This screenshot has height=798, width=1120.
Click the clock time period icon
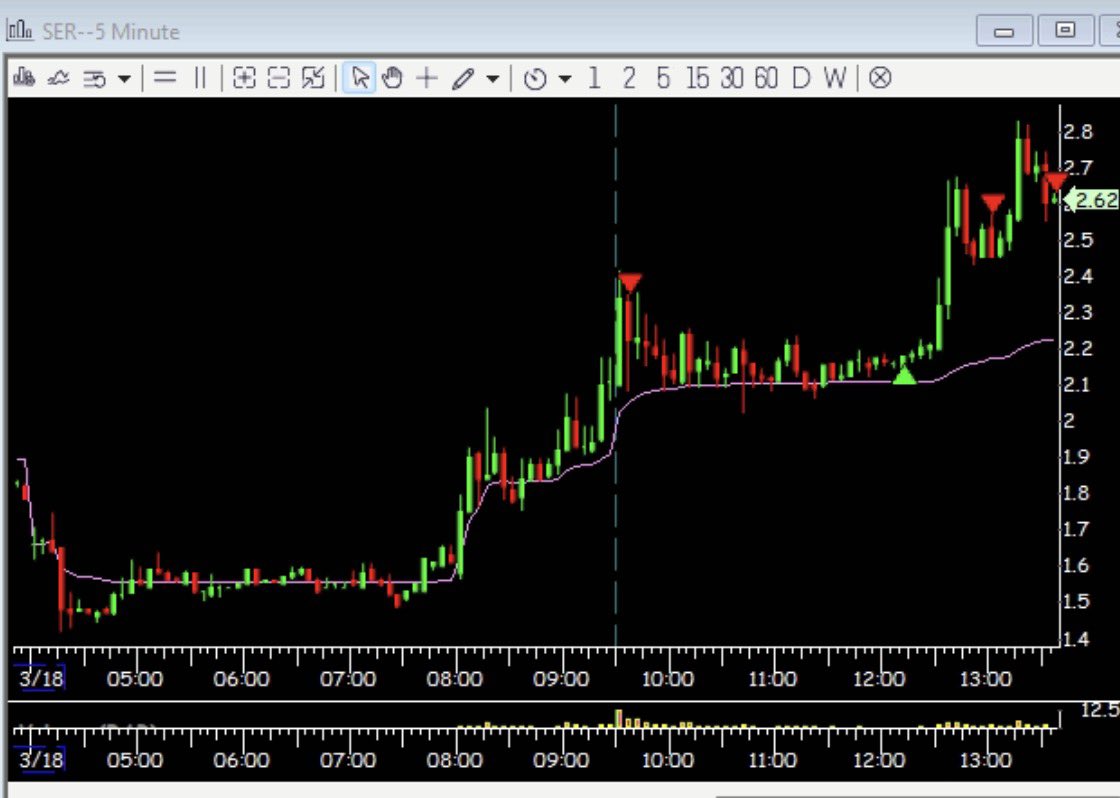tap(535, 78)
